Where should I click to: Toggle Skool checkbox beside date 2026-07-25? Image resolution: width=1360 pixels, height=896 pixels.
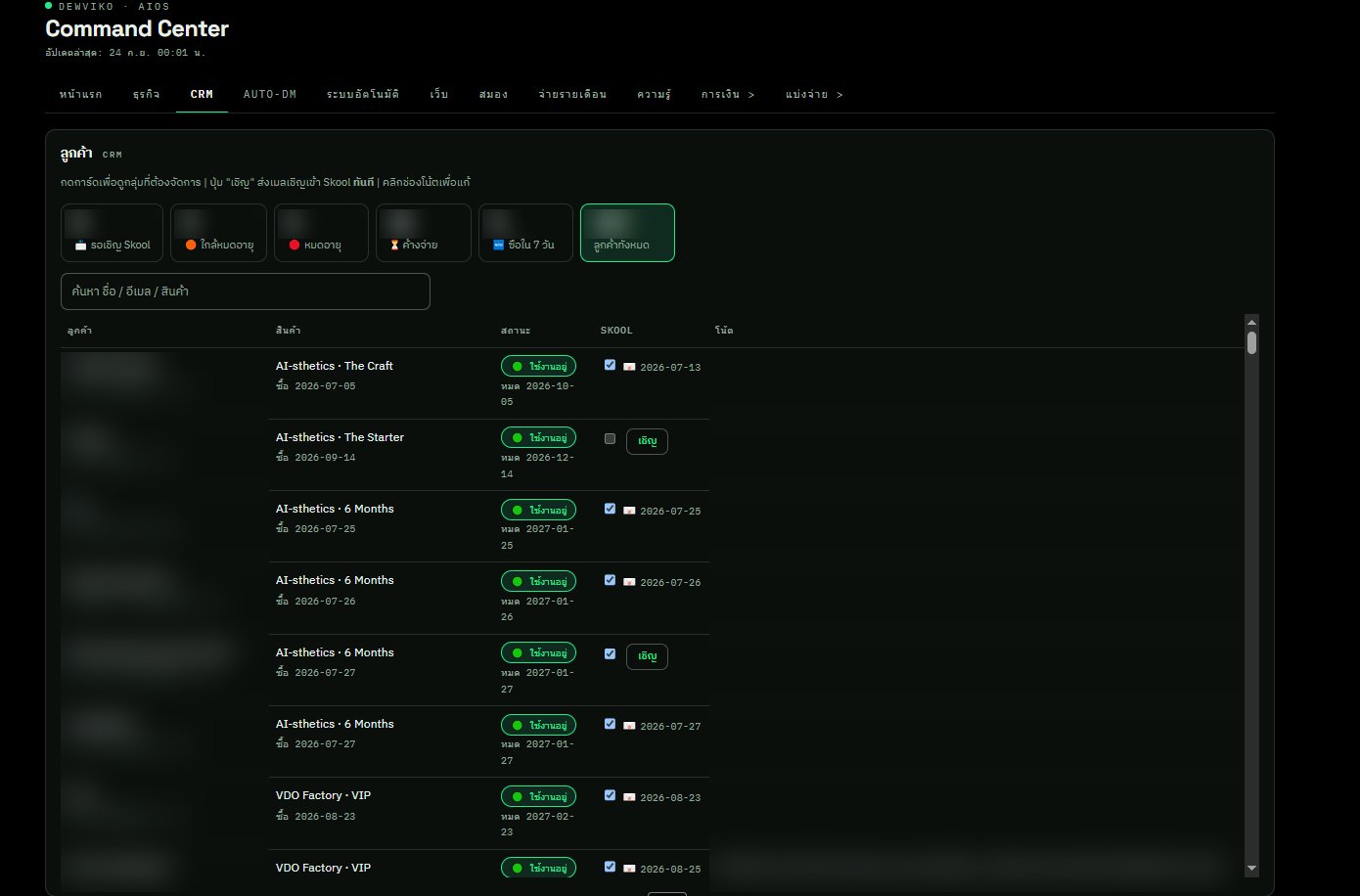tap(610, 509)
